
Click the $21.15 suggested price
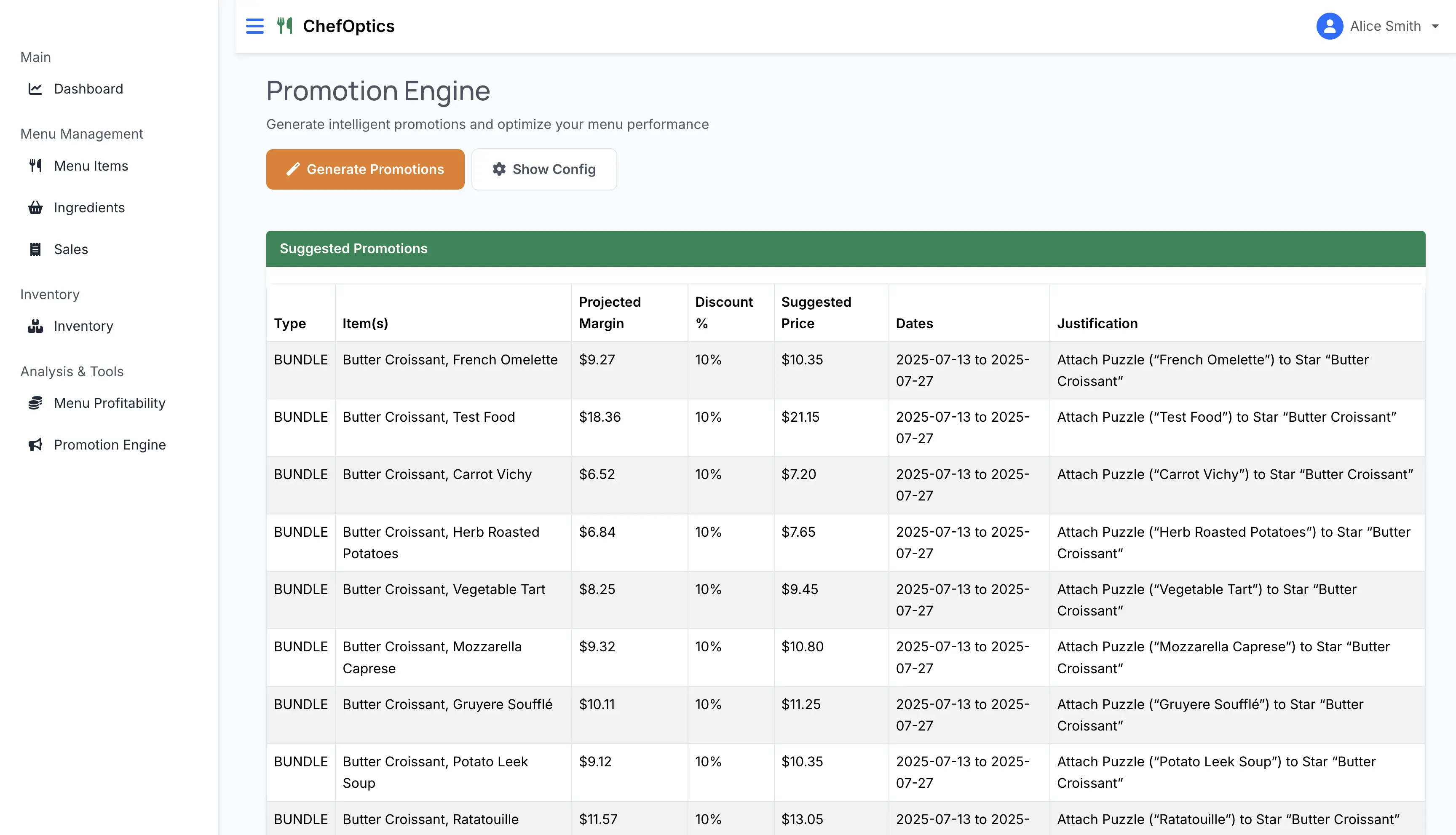tap(800, 417)
